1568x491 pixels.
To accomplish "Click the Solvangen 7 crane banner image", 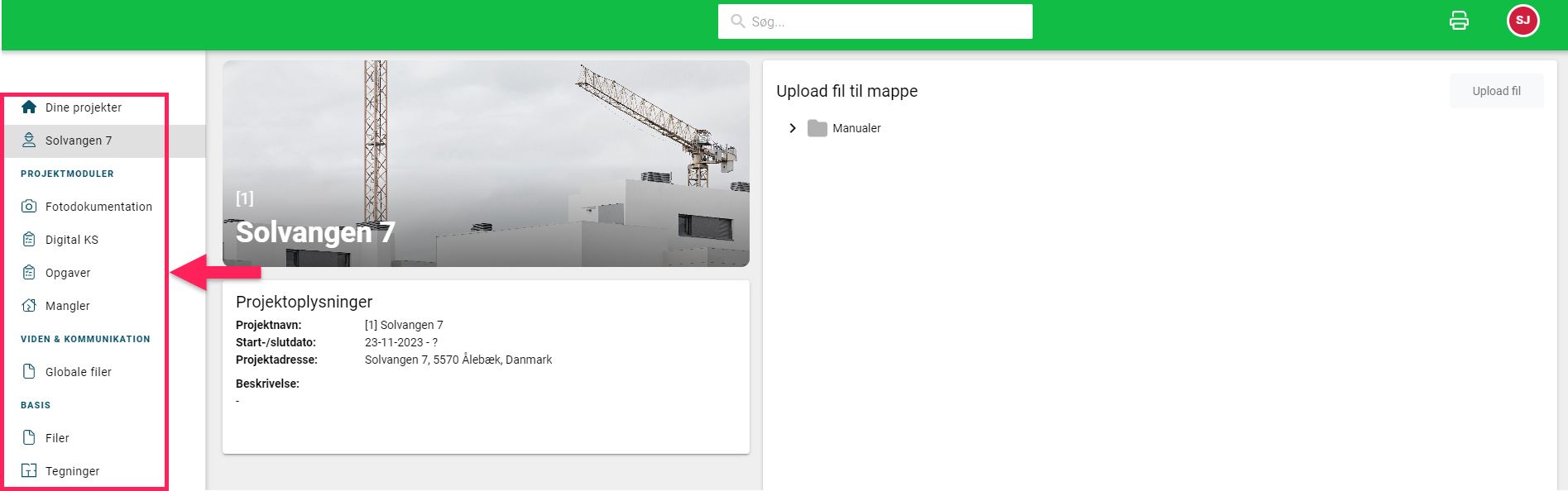I will pyautogui.click(x=486, y=163).
